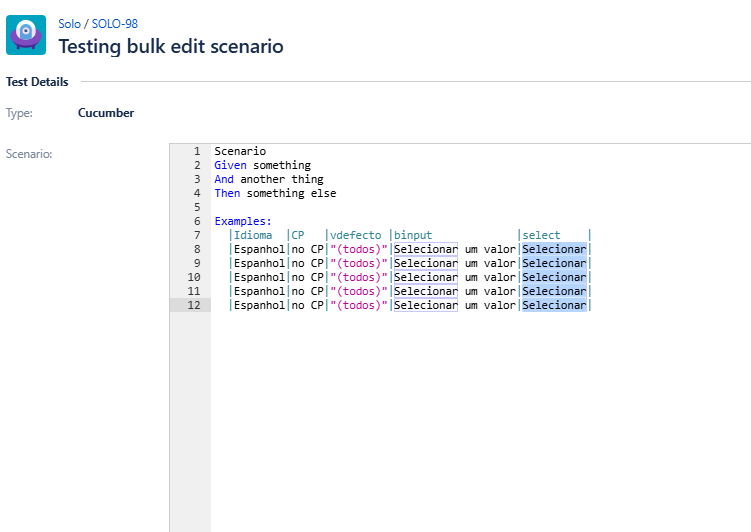Click the Idioma column header cell

pyautogui.click(x=253, y=235)
